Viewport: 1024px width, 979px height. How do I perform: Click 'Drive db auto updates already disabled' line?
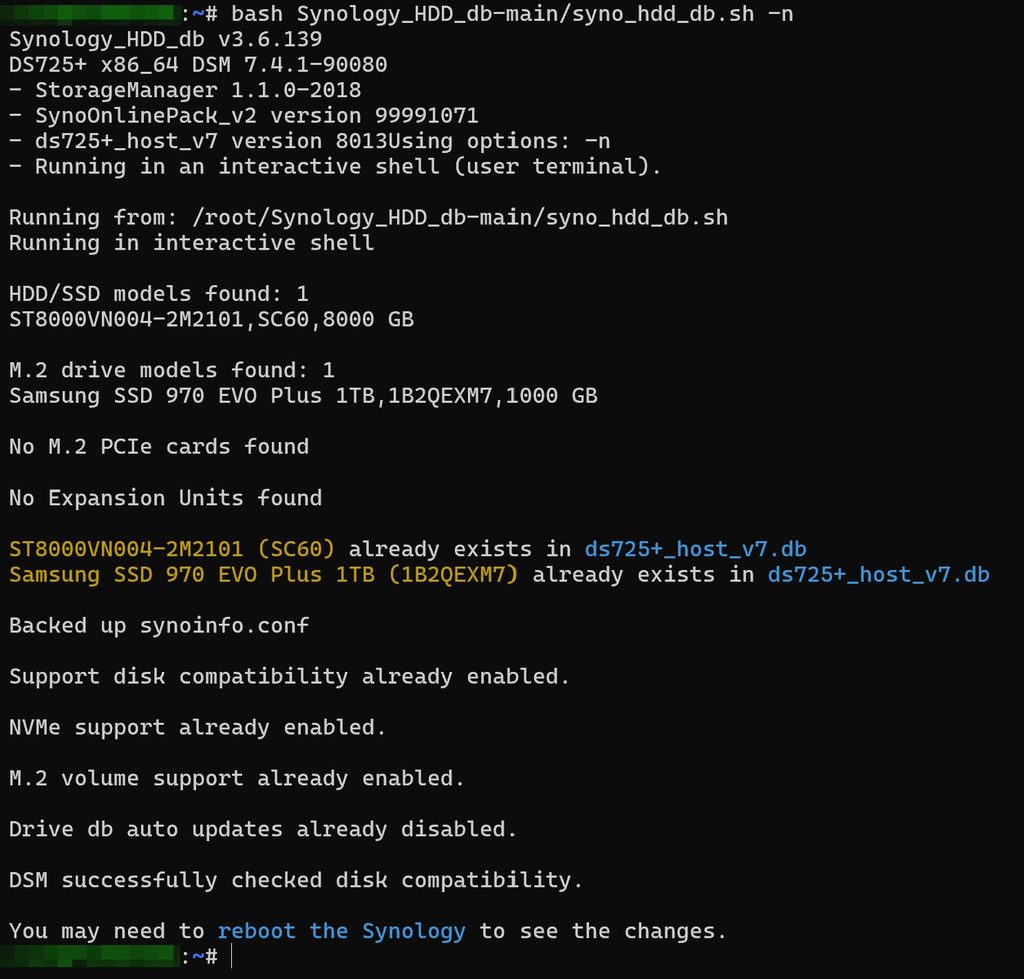(x=263, y=829)
